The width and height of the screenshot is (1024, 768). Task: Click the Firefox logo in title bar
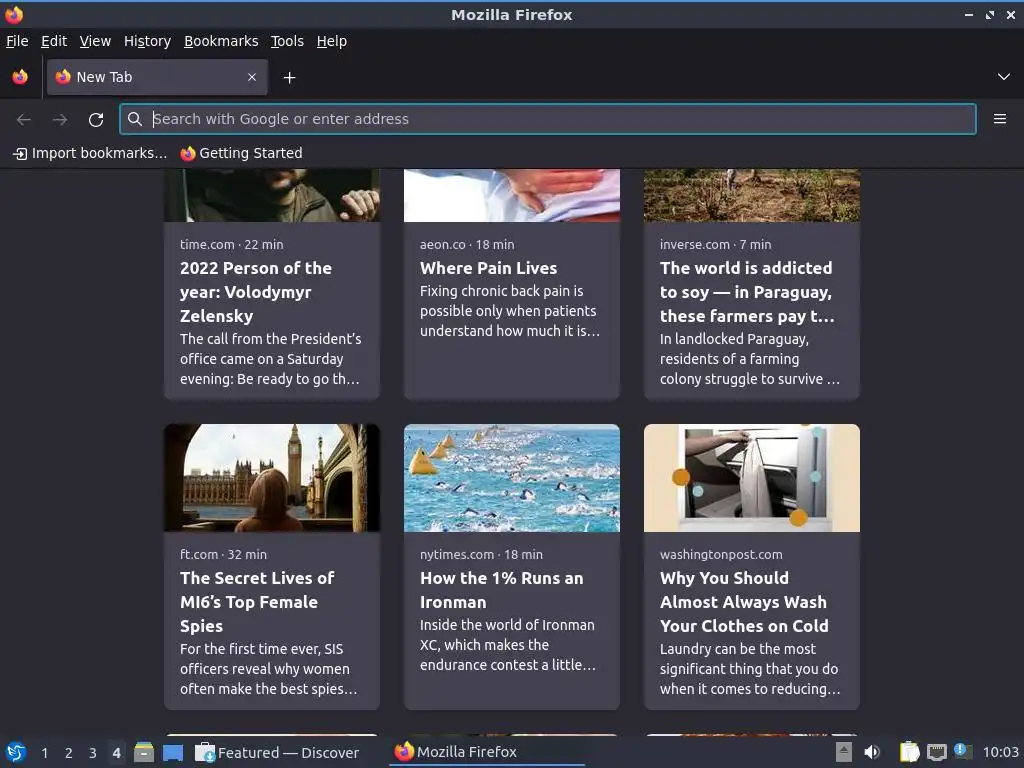click(x=14, y=14)
